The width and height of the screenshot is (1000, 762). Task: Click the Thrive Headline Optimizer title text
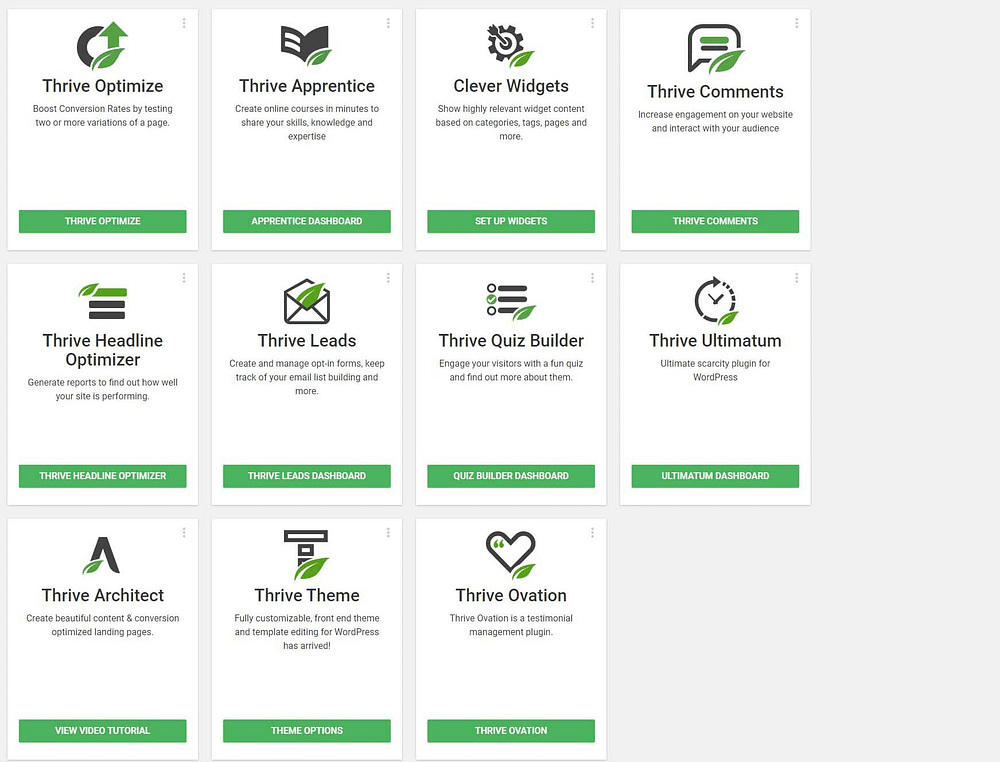pyautogui.click(x=103, y=350)
